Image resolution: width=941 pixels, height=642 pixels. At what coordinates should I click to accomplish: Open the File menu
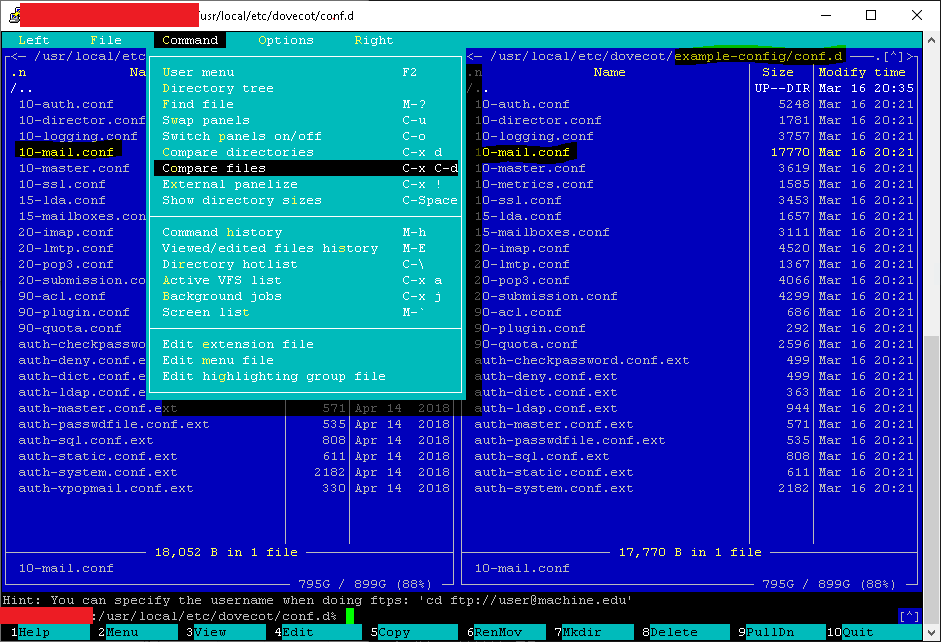pyautogui.click(x=106, y=40)
